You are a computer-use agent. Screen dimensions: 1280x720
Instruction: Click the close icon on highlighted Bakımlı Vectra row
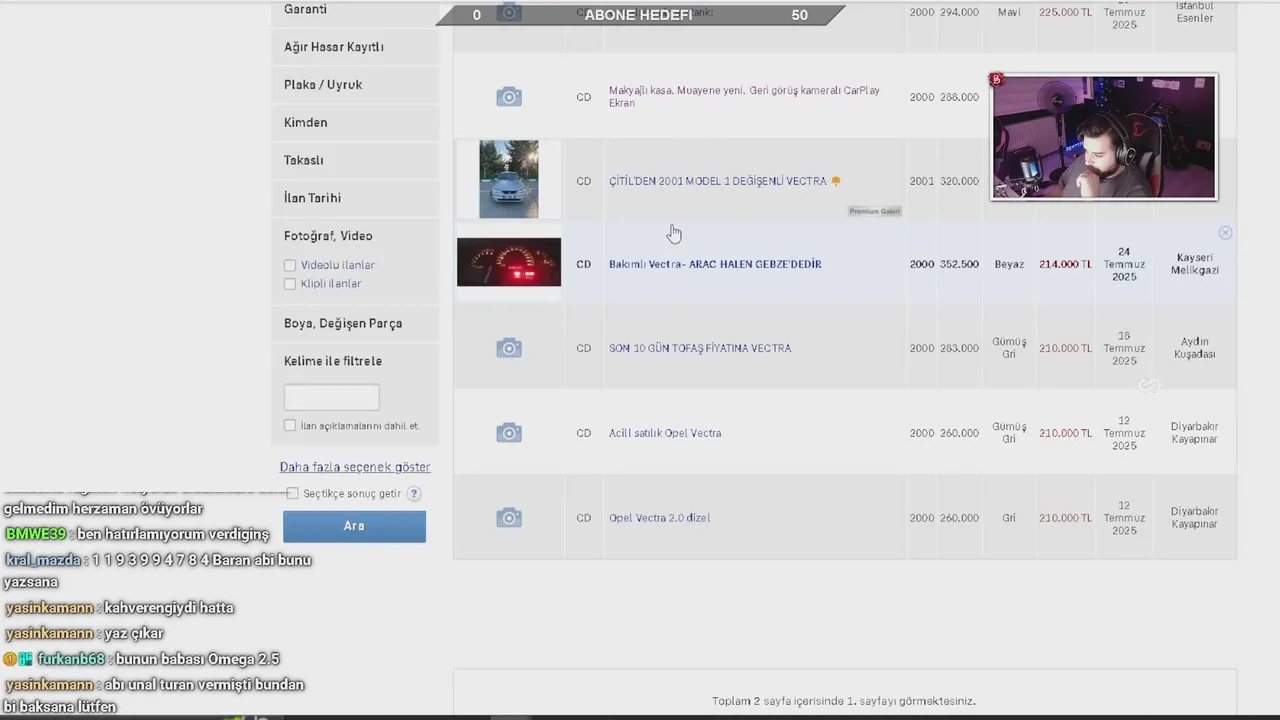(x=1225, y=233)
